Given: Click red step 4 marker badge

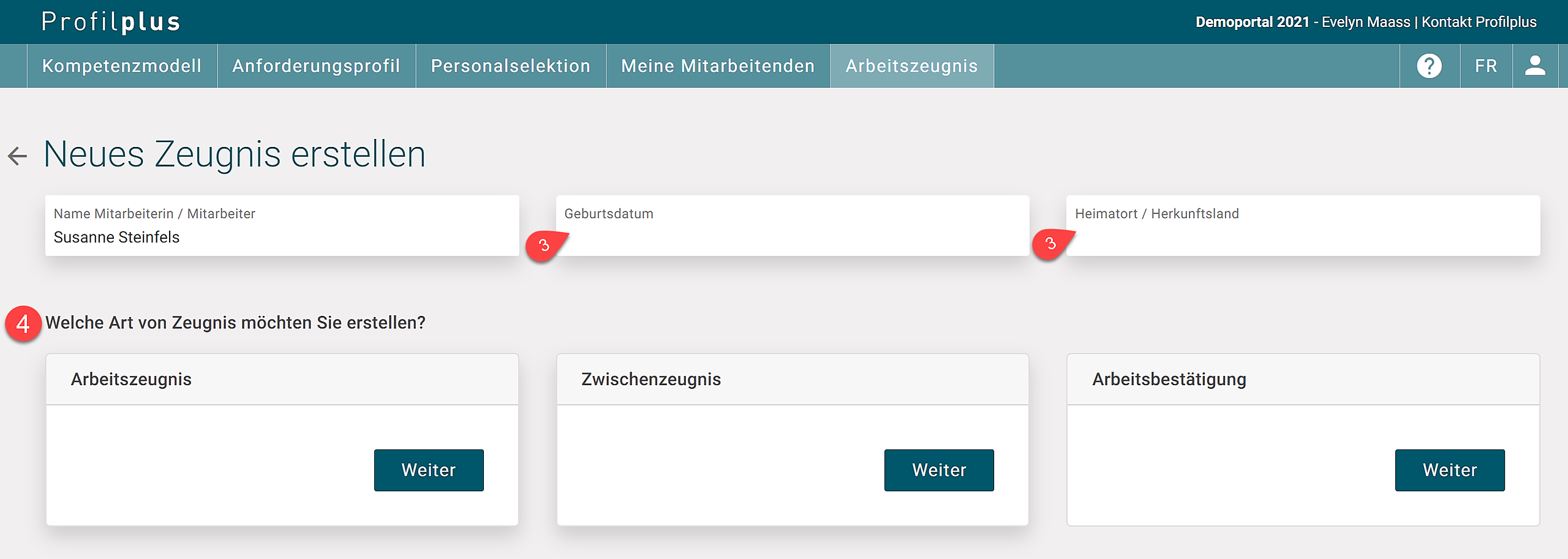Looking at the screenshot, I should (x=23, y=323).
